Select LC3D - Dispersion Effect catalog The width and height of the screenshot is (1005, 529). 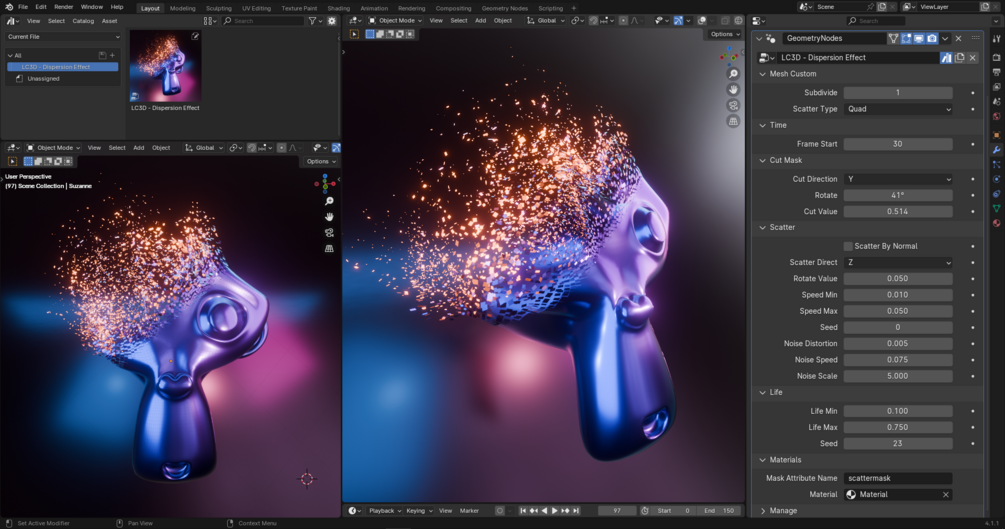click(62, 67)
